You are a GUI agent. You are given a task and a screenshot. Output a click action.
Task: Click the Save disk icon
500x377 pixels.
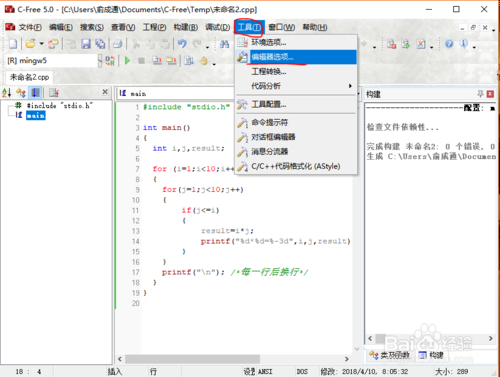(x=86, y=44)
